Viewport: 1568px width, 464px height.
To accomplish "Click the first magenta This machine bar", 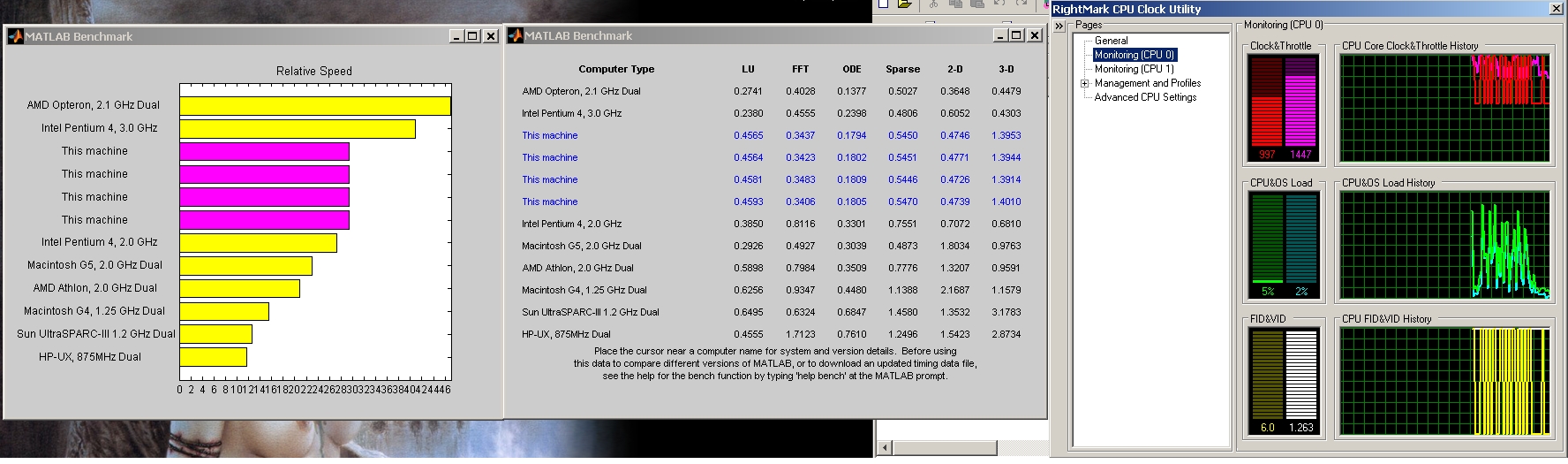I will (264, 151).
